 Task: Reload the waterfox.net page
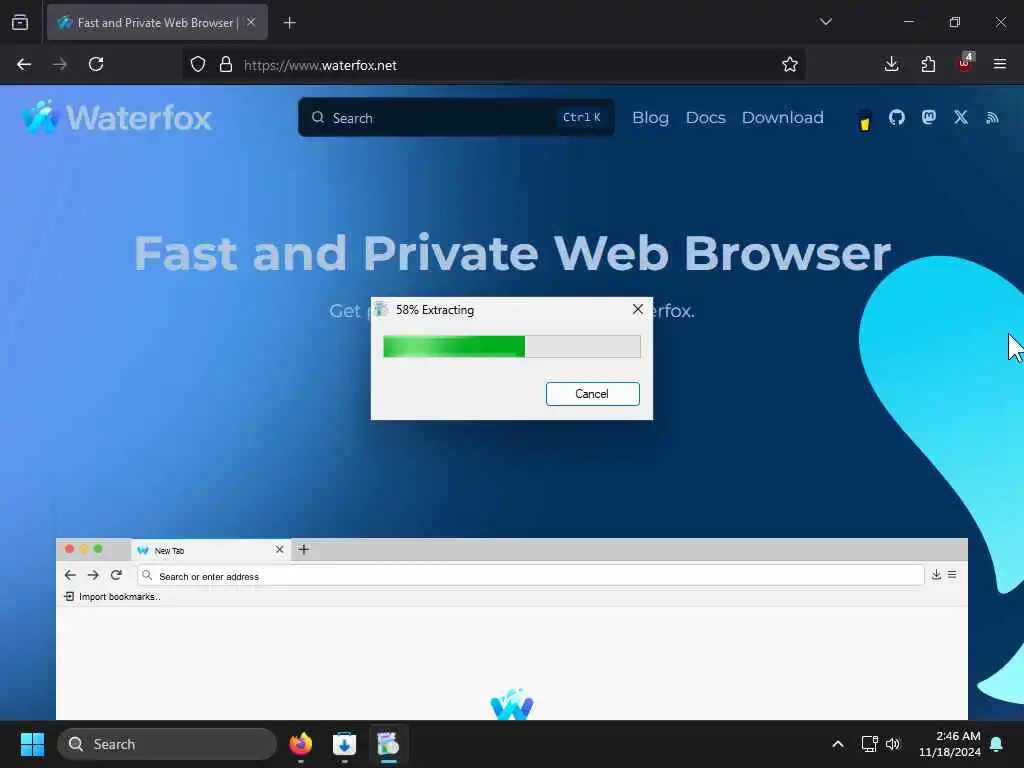(96, 64)
